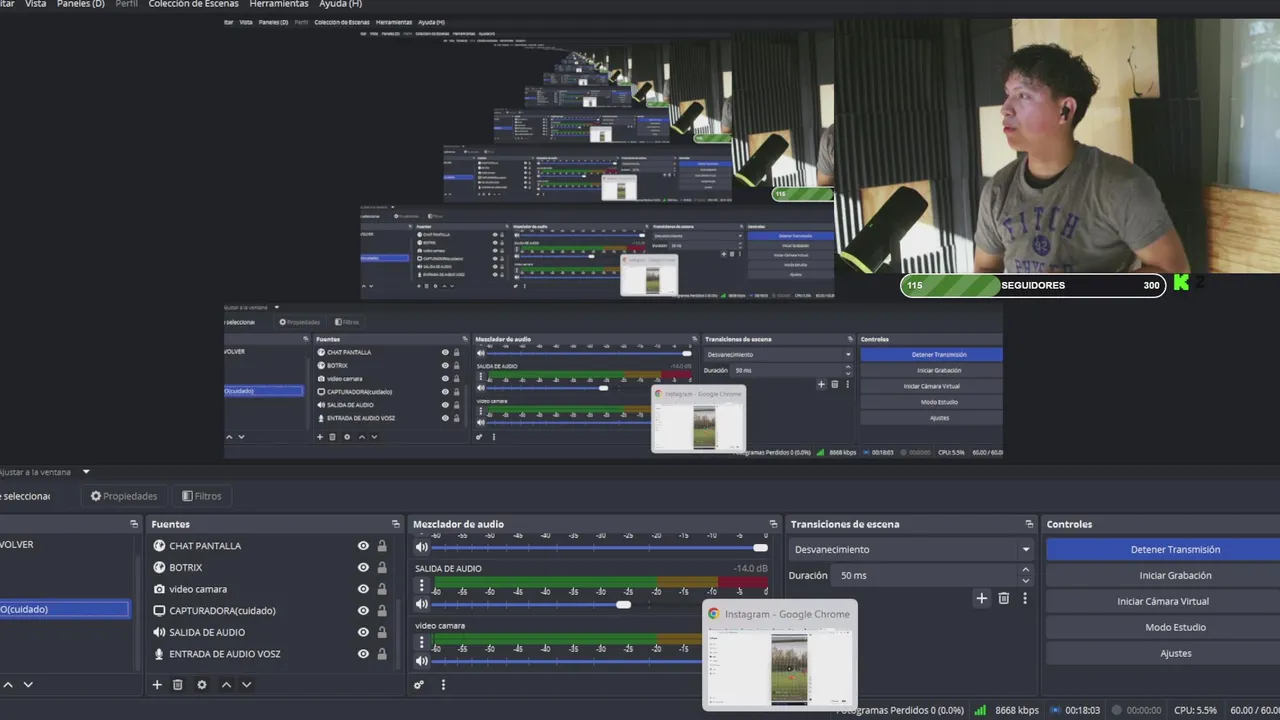The width and height of the screenshot is (1280, 720).
Task: Click the green network signal bars icon
Action: coord(980,710)
